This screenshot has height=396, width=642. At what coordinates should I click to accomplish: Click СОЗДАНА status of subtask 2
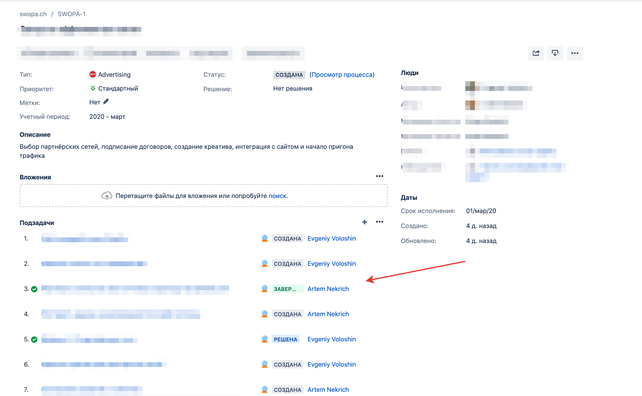tap(287, 264)
